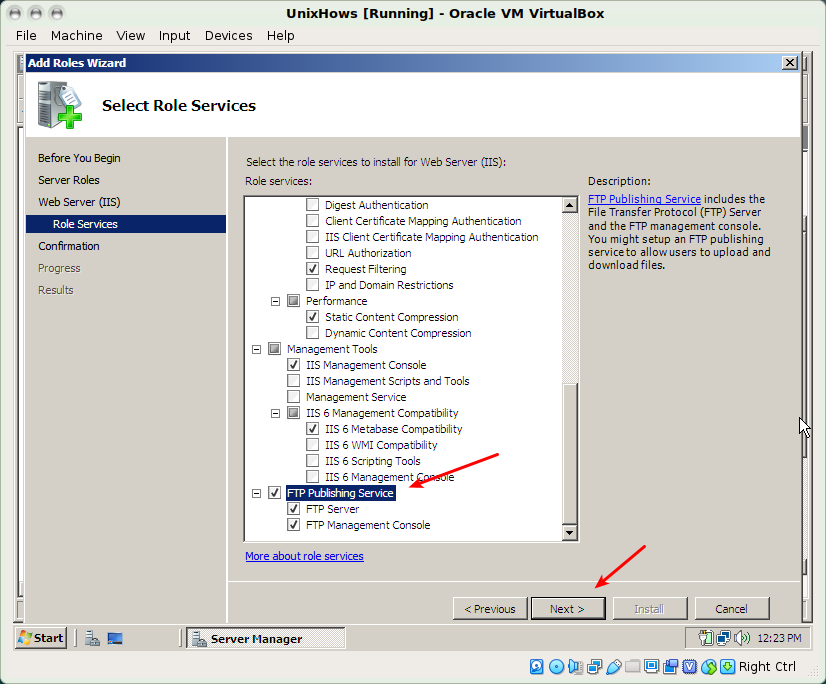Uncheck Static Content Compression
826x684 pixels.
[x=312, y=317]
